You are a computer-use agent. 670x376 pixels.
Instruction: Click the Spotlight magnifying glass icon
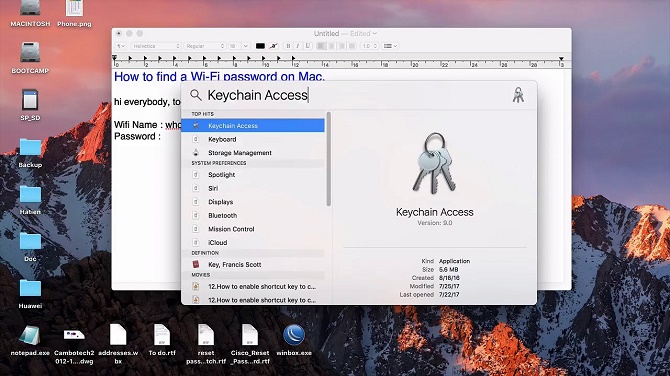pyautogui.click(x=196, y=95)
